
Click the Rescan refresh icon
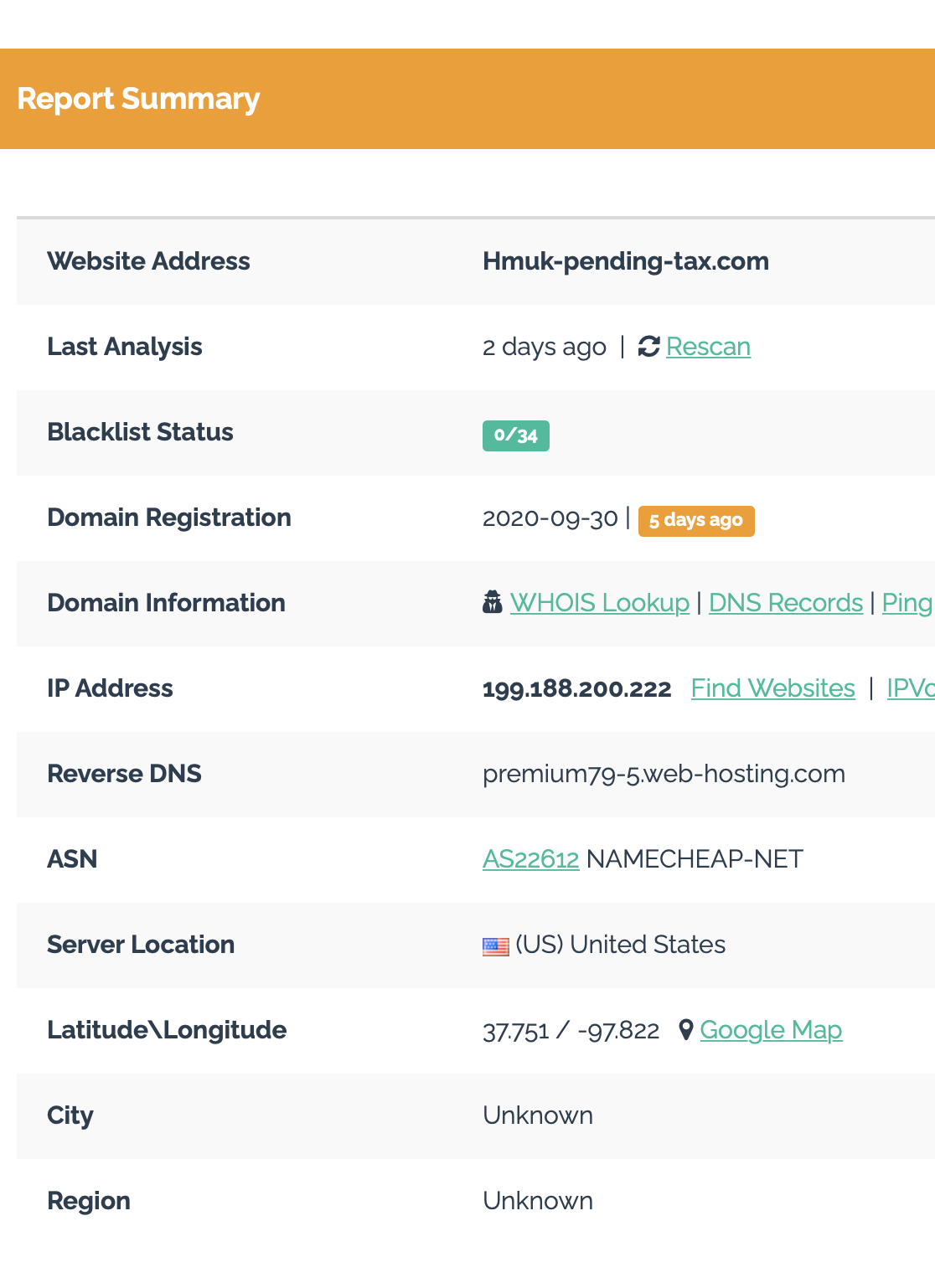648,347
